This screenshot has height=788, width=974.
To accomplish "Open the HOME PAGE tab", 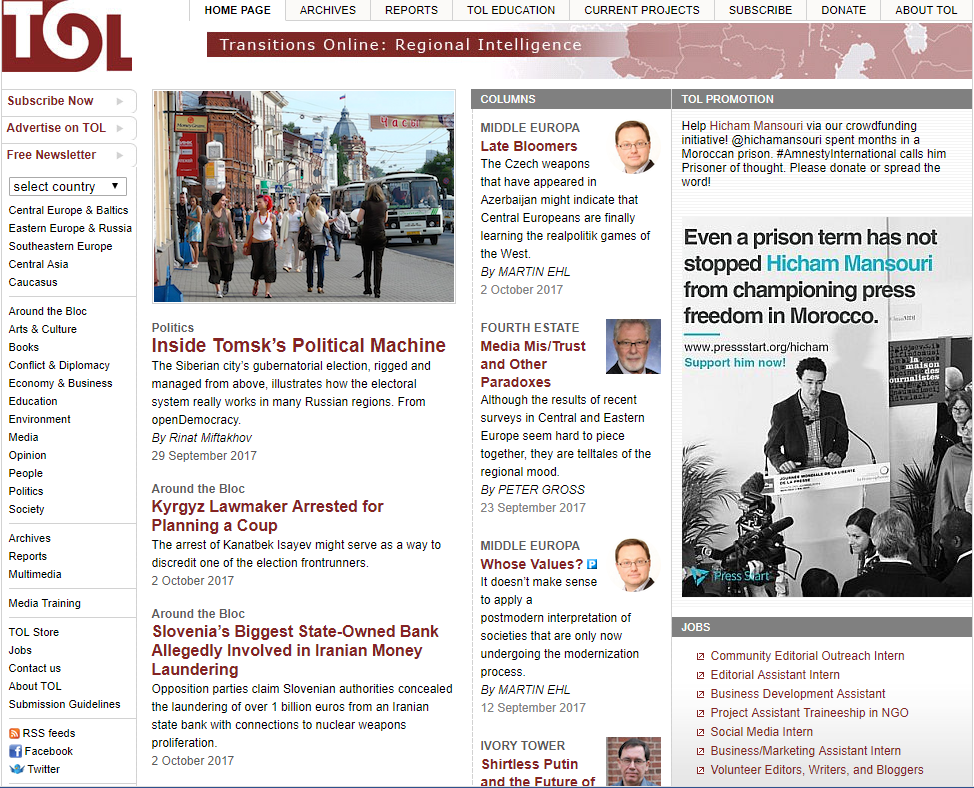I will (x=237, y=11).
